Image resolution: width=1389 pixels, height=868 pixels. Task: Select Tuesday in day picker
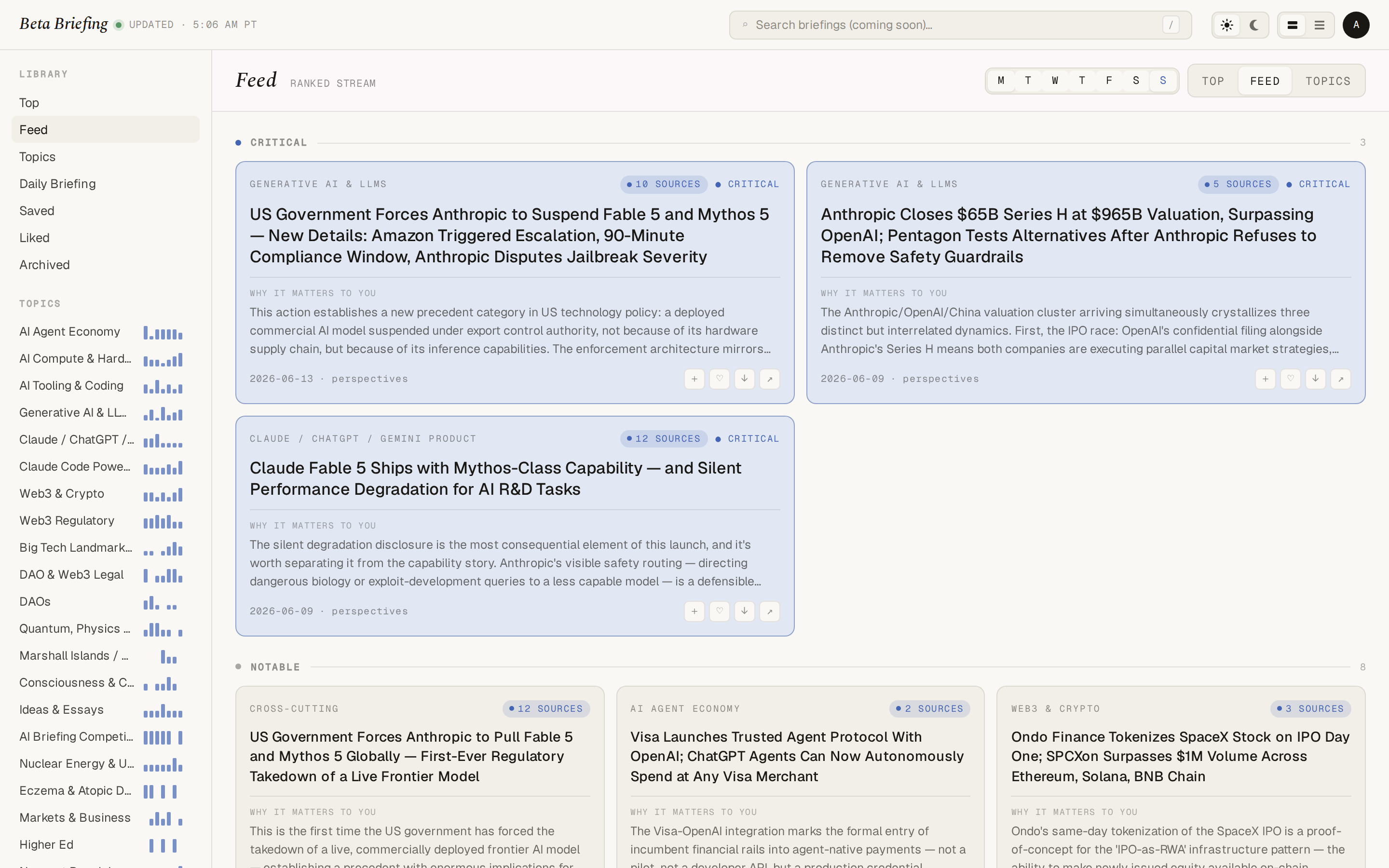pyautogui.click(x=1028, y=81)
